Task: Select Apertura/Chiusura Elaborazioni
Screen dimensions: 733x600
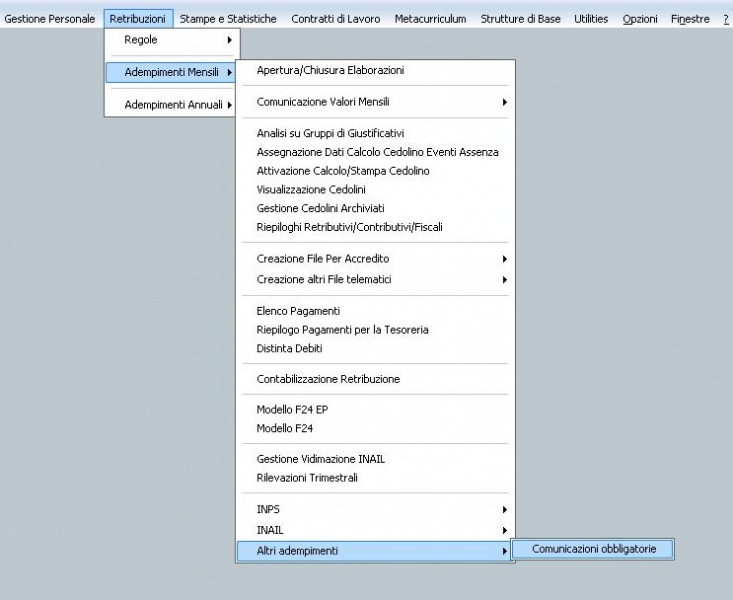Action: click(375, 71)
